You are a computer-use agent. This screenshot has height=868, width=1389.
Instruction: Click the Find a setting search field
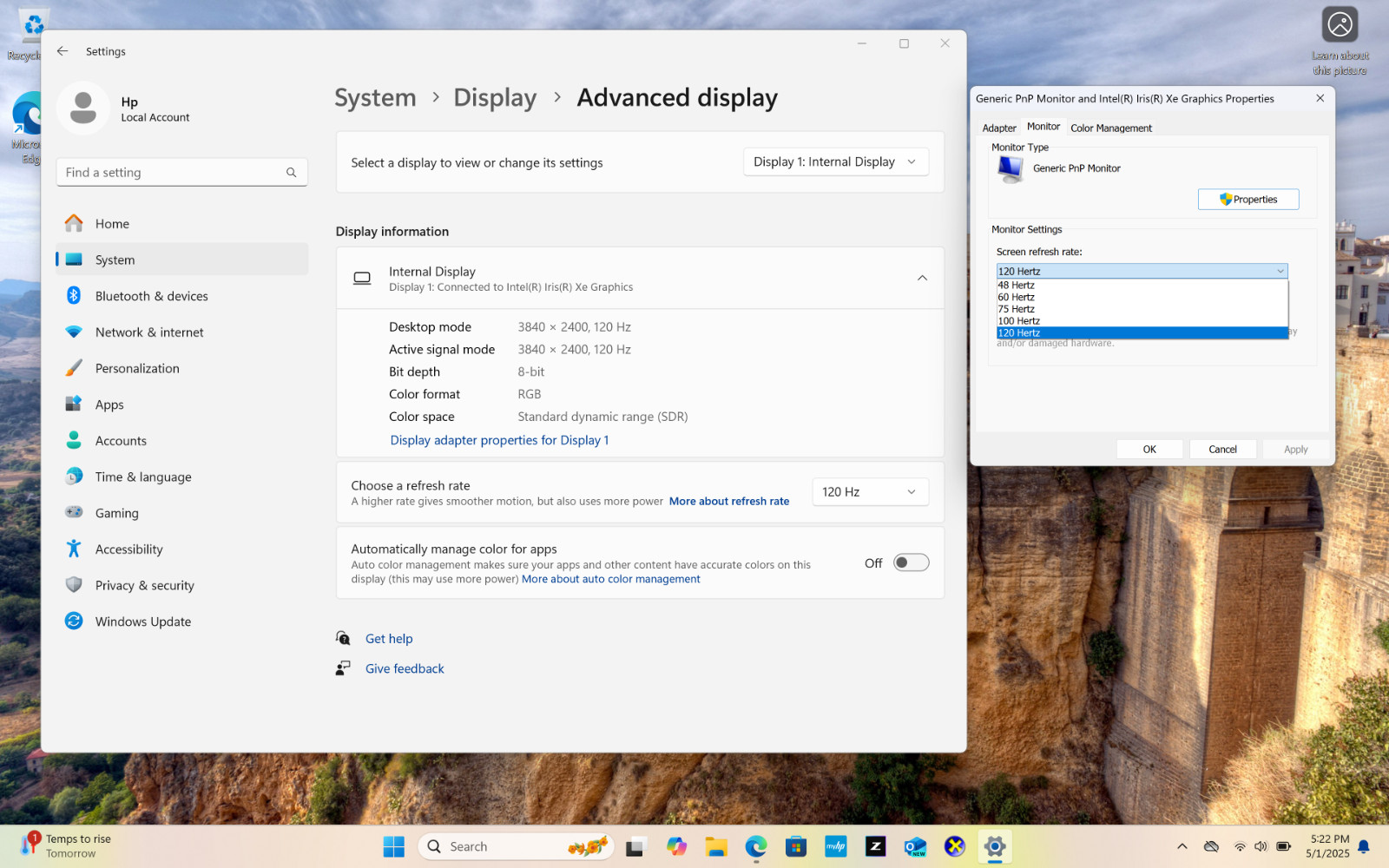(x=181, y=173)
